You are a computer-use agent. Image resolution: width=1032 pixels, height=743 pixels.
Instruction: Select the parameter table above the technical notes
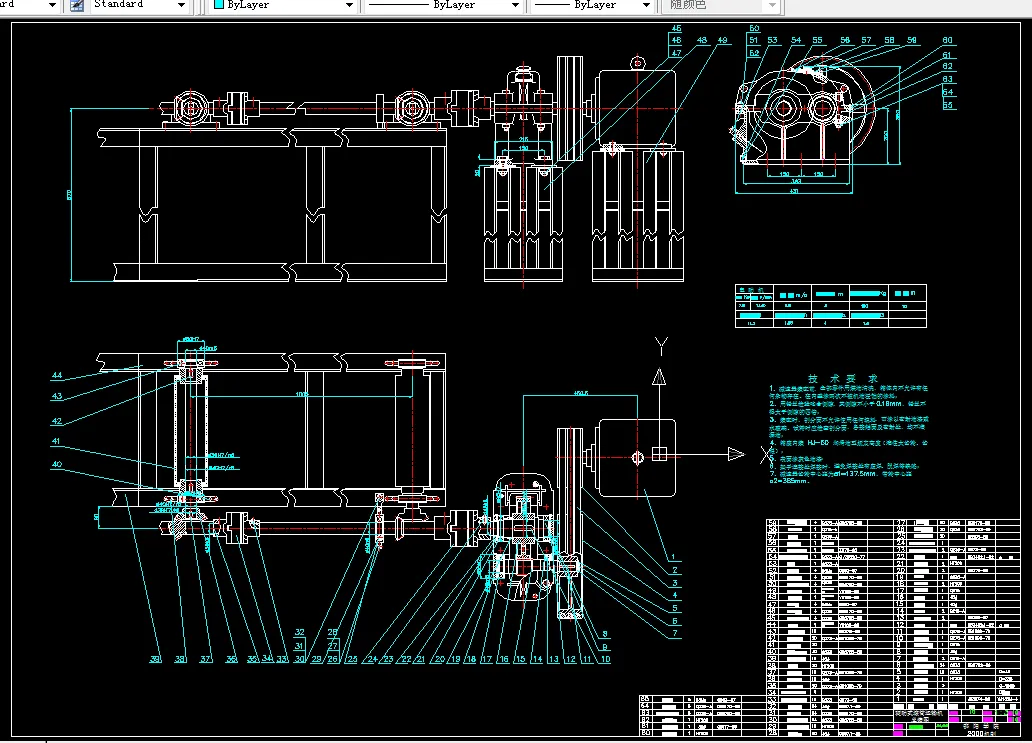point(832,306)
